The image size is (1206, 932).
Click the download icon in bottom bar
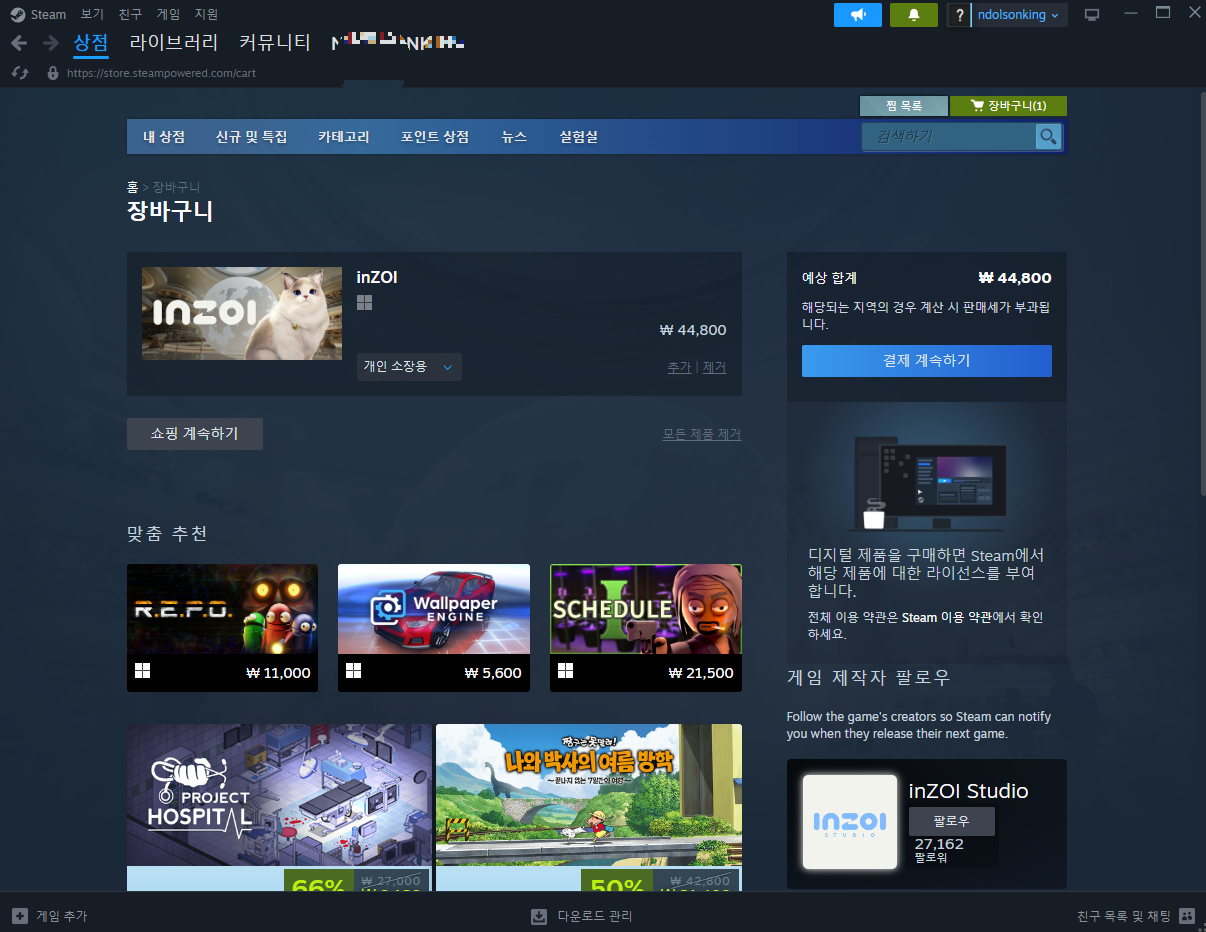point(539,916)
